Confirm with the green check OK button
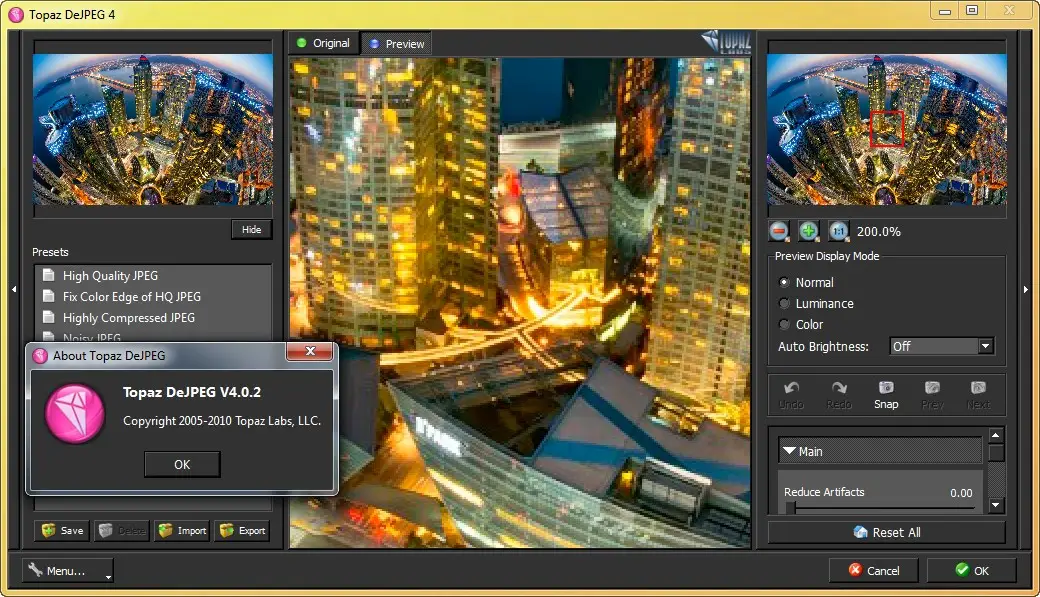This screenshot has width=1040, height=597. (972, 570)
